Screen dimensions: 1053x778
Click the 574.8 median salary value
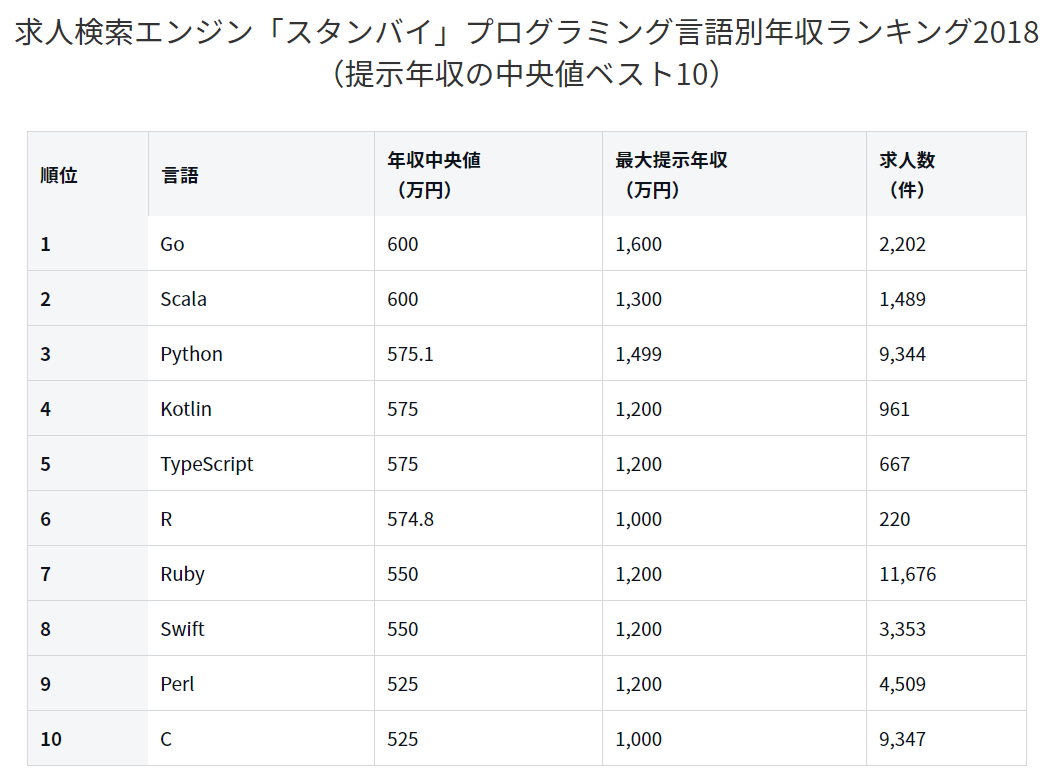(410, 519)
